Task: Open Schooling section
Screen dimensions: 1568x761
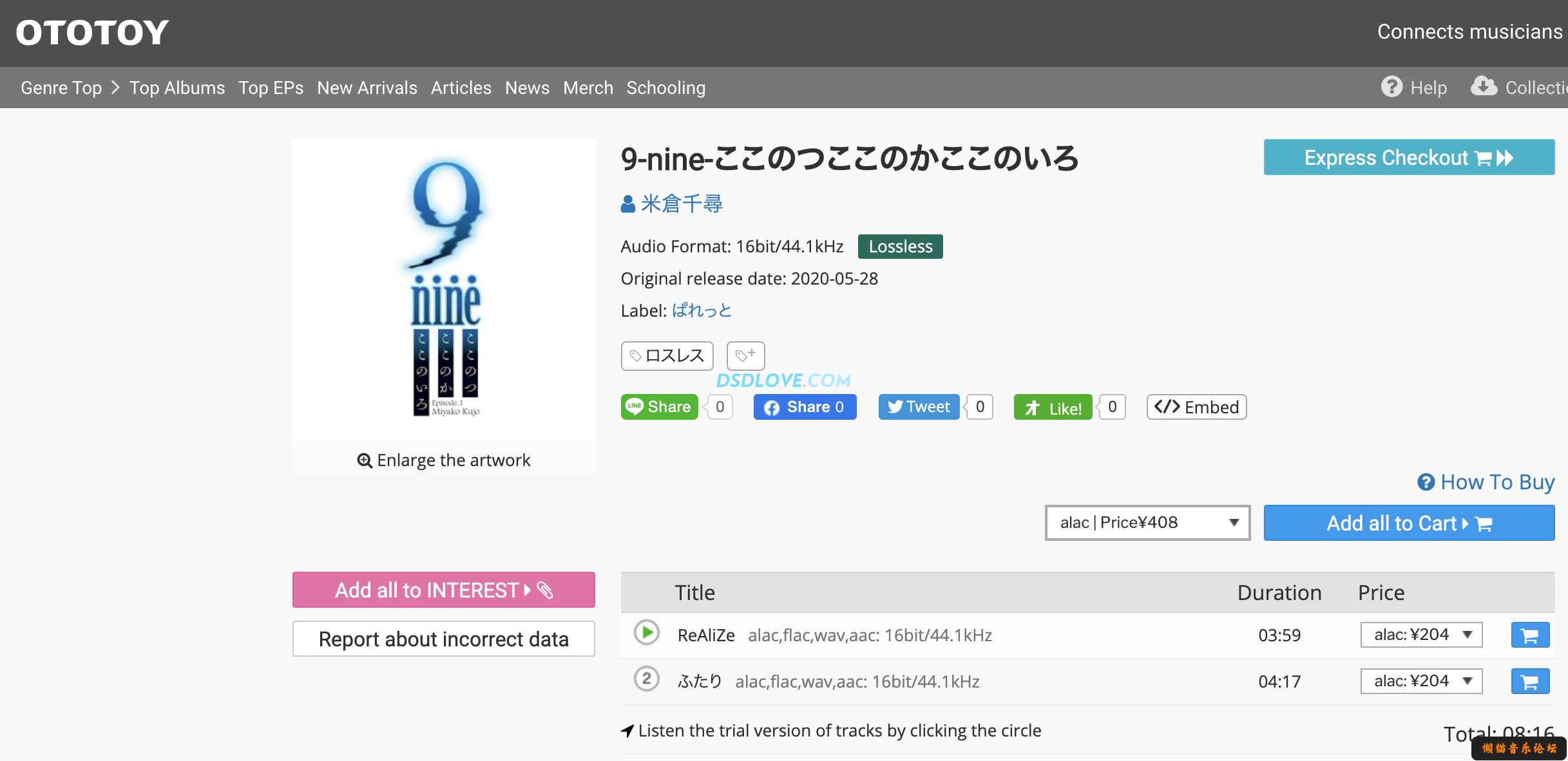Action: [x=666, y=88]
